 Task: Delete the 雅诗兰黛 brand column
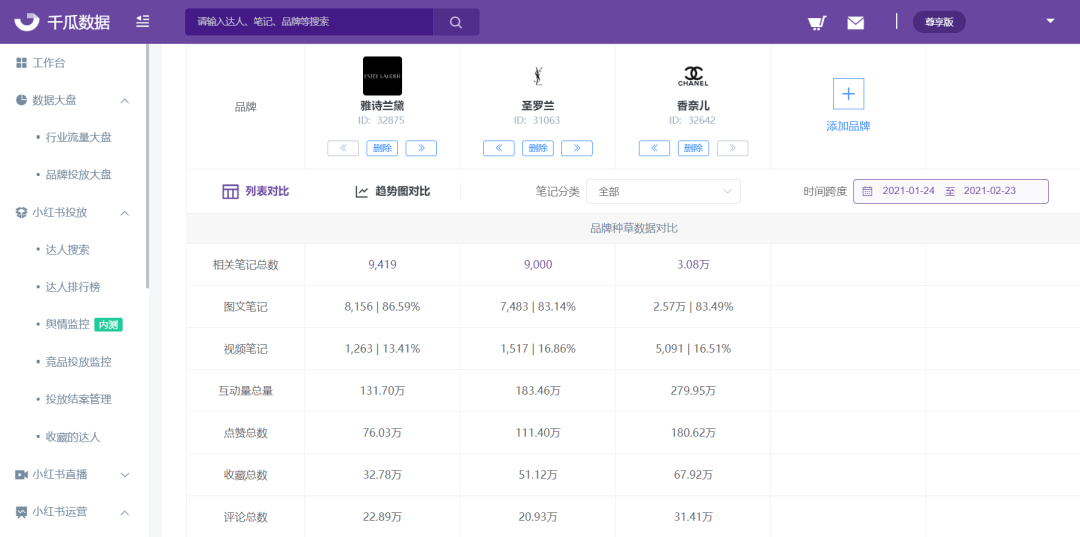coord(382,148)
